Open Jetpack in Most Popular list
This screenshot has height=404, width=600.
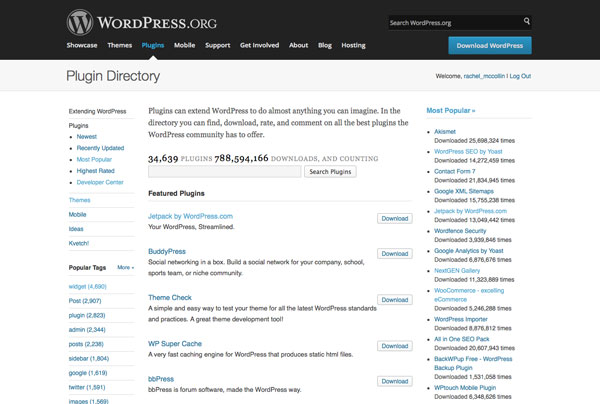pyautogui.click(x=470, y=211)
